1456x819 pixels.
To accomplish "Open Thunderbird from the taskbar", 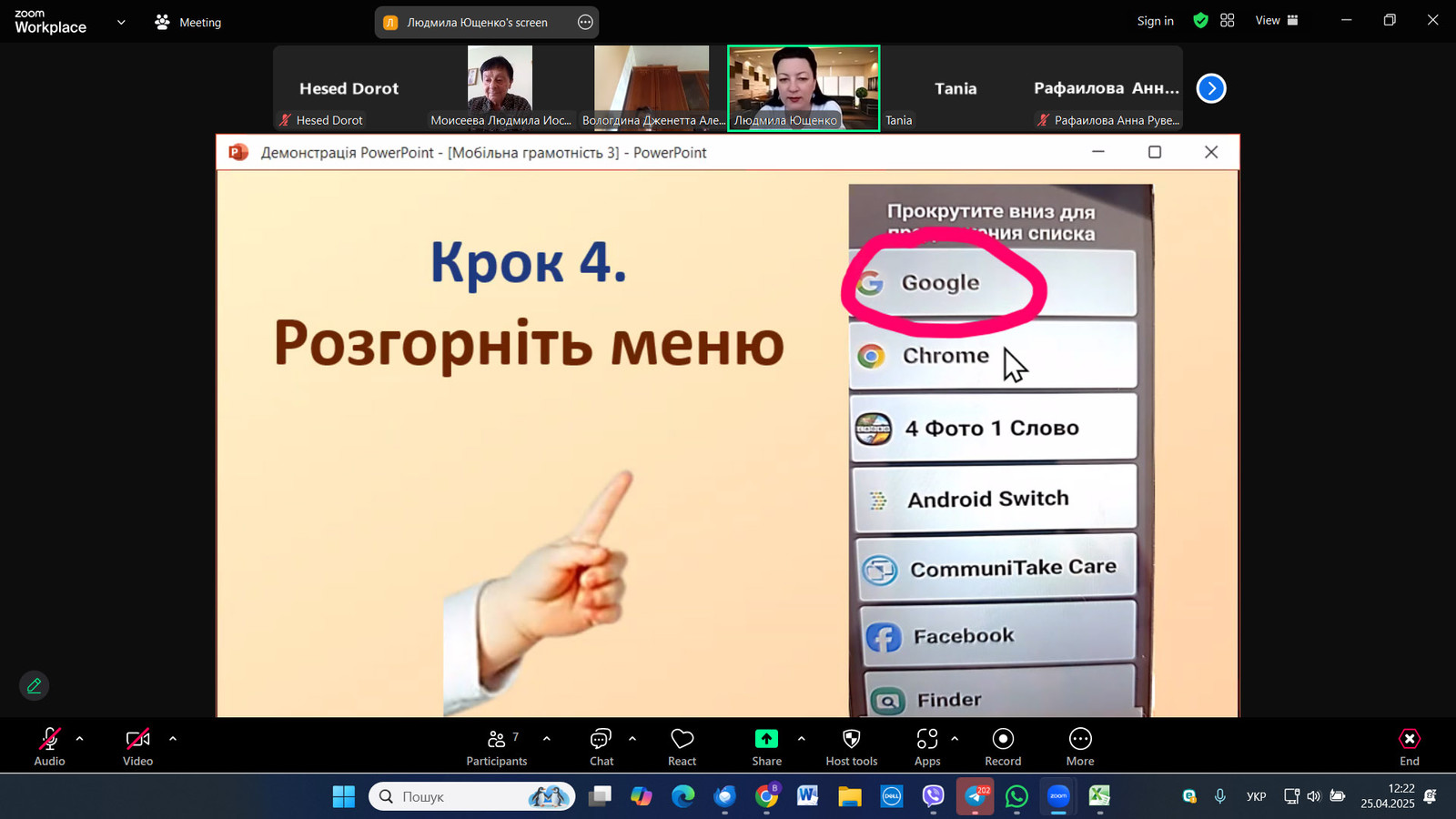I will click(x=725, y=796).
